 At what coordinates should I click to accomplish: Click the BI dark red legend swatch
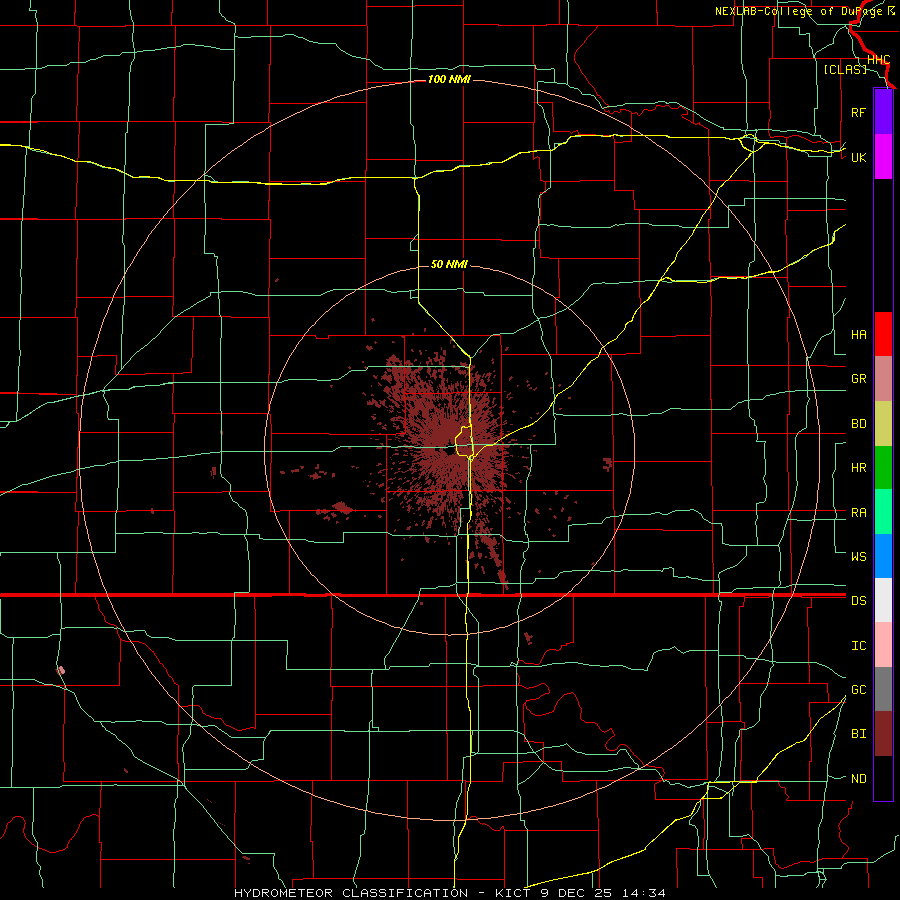coord(883,734)
